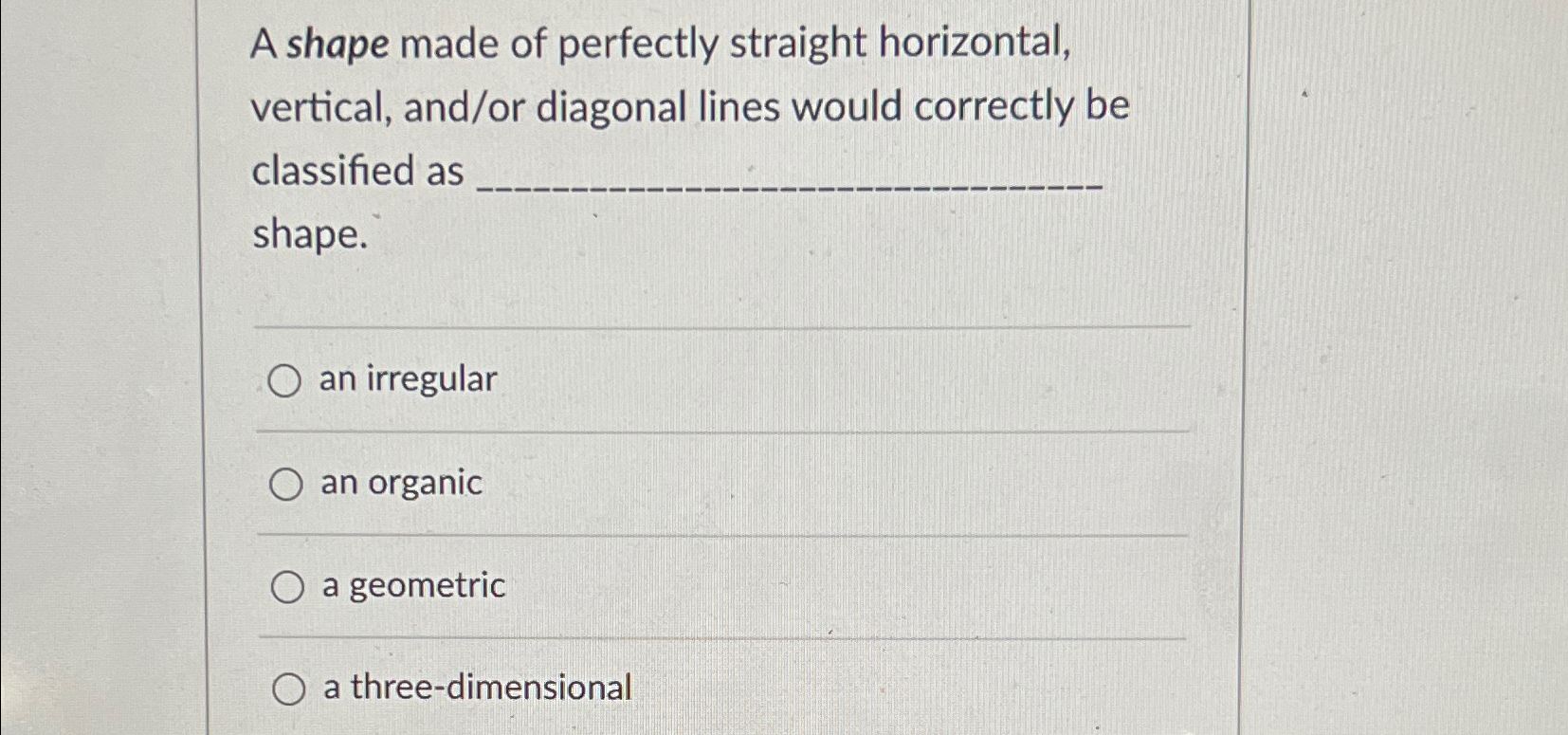Click the 'a geometric' answer label
The image size is (1568, 735).
coord(412,586)
